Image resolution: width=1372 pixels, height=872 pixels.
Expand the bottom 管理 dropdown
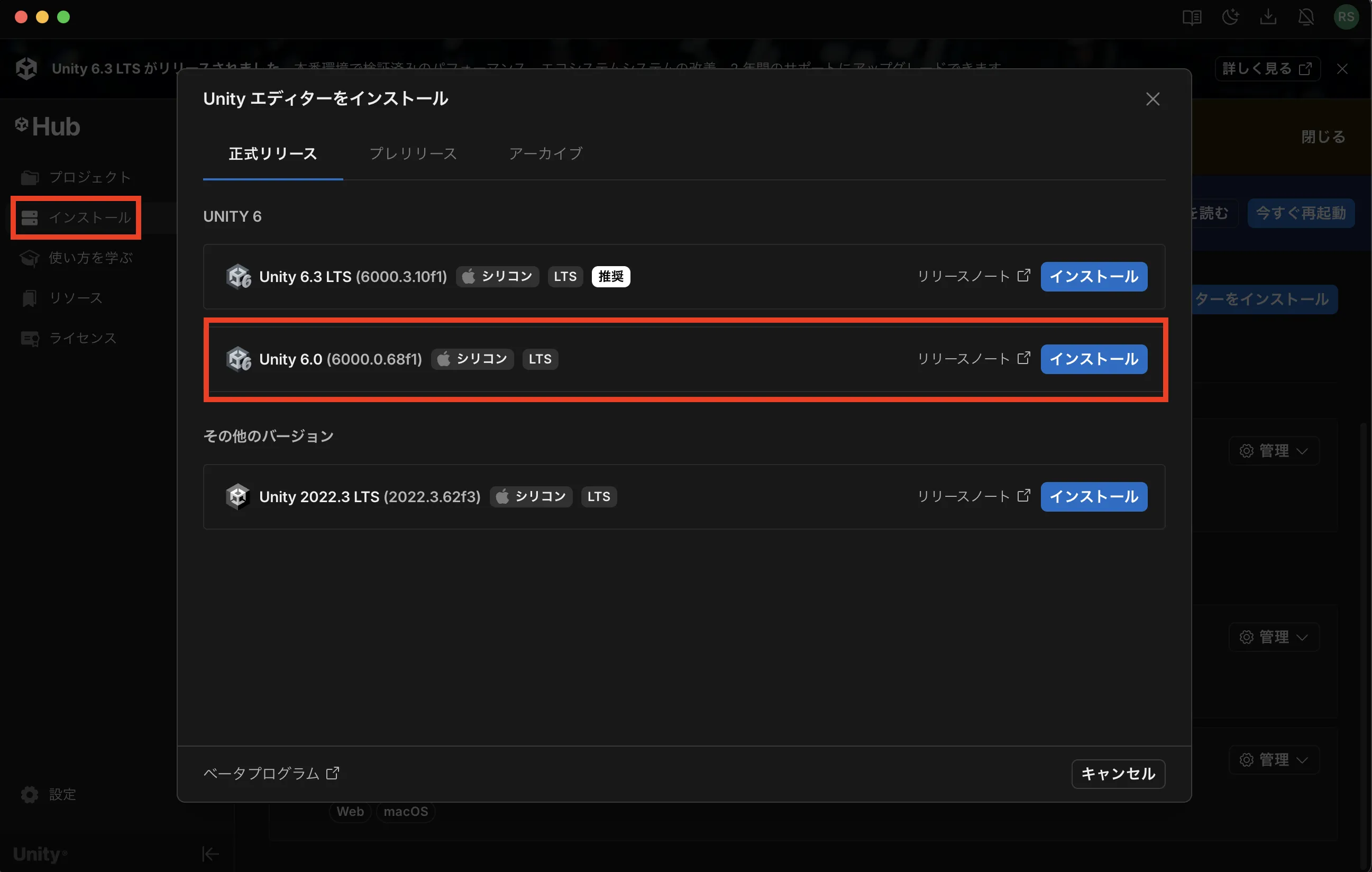click(x=1274, y=760)
